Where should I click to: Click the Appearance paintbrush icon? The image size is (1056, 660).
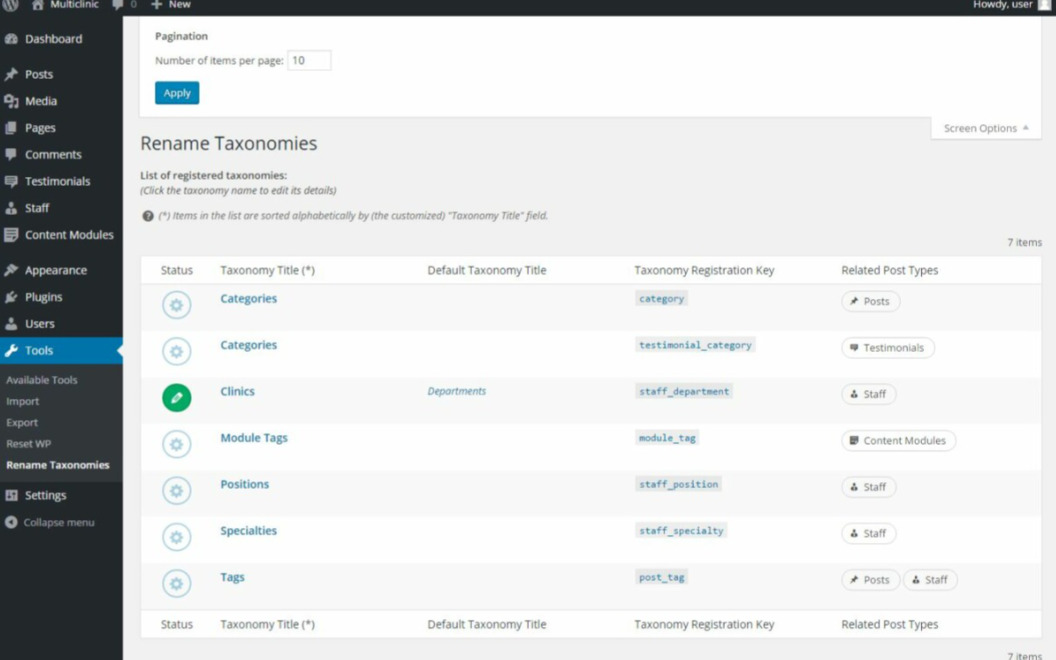[x=11, y=270]
